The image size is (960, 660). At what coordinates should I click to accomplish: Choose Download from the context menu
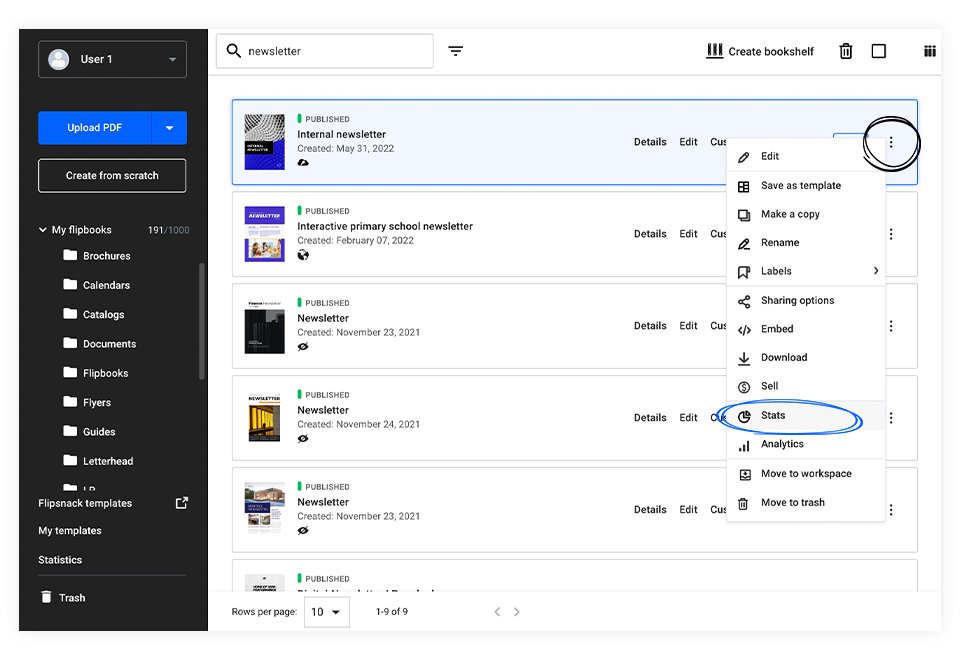(x=806, y=358)
